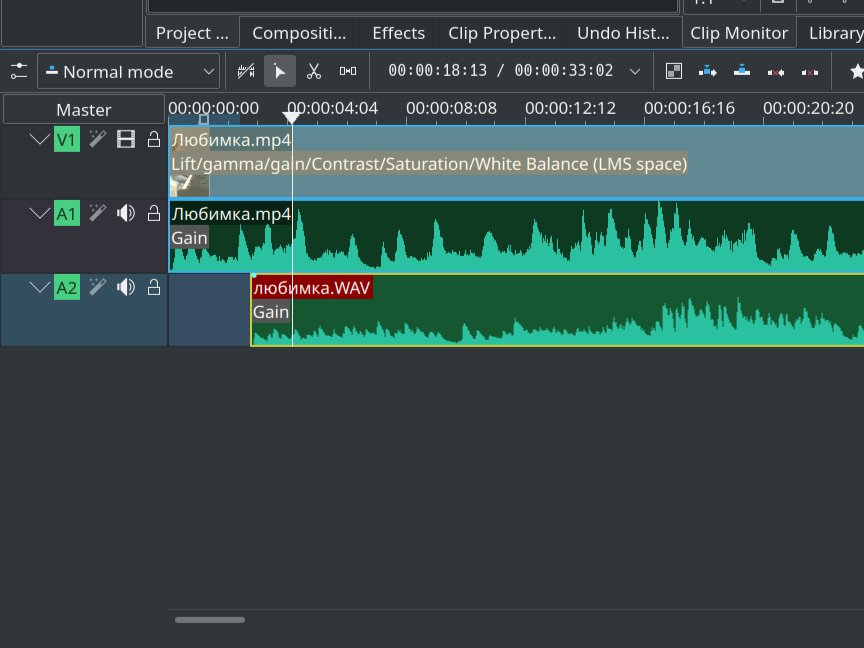Hide the V1 video track filmstrip icon
This screenshot has width=864, height=648.
[x=126, y=139]
